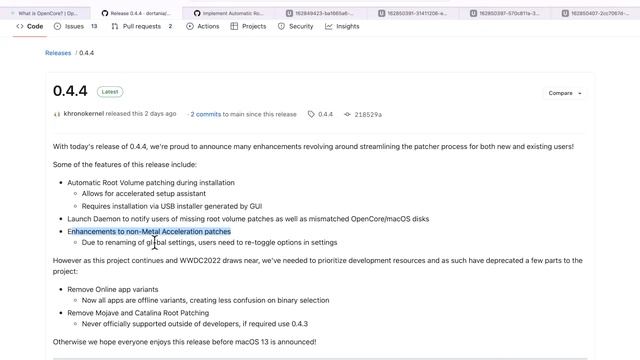Click favicon on the 162849423 tab
Image resolution: width=640 pixels, height=360 pixels.
coord(289,13)
